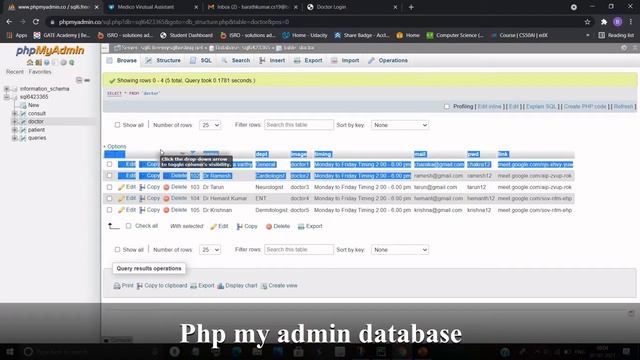The height and width of the screenshot is (360, 640).
Task: Click Delete icon for Dr Krishnan row
Action: [166, 210]
